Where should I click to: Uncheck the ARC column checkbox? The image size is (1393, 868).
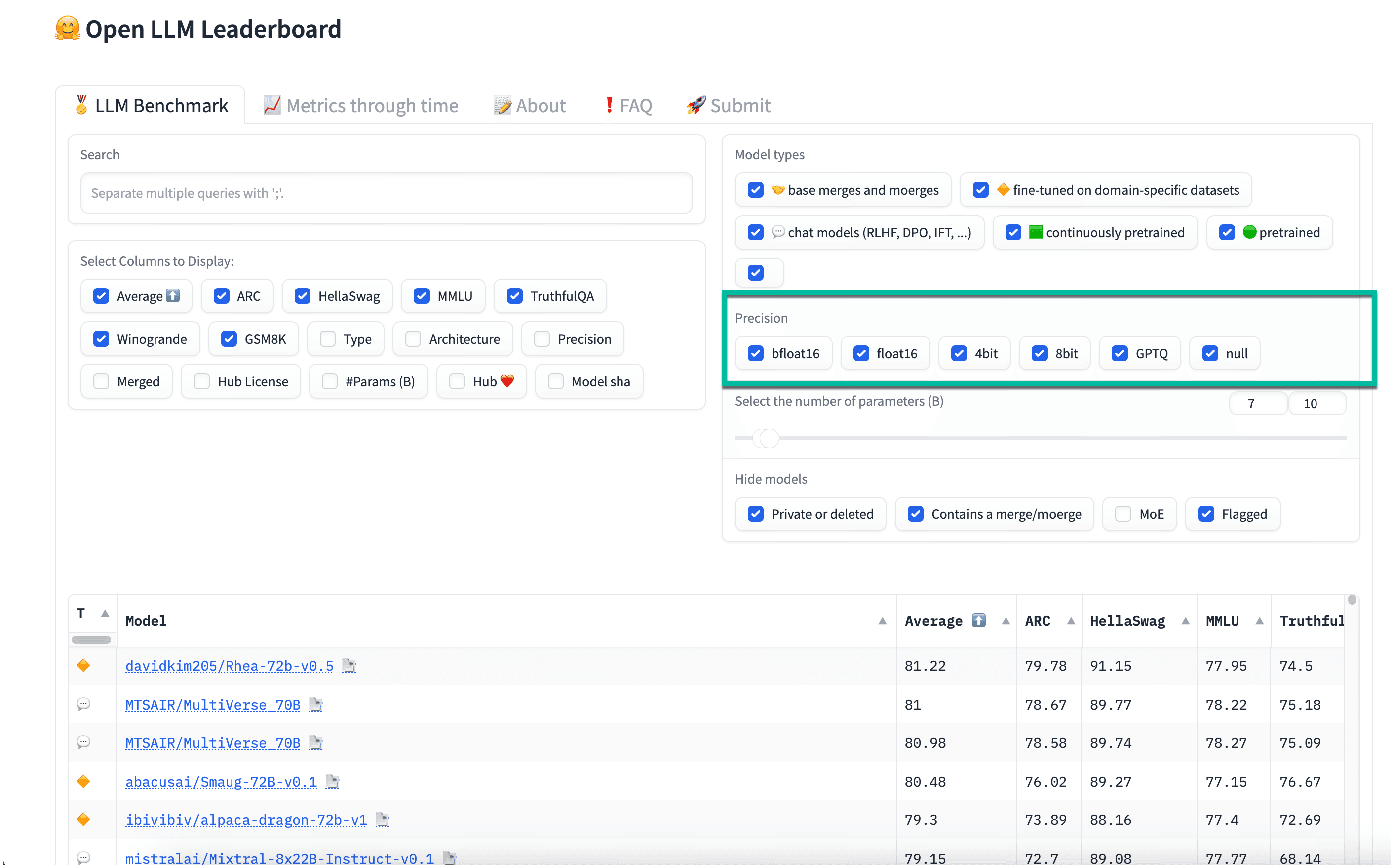click(222, 296)
